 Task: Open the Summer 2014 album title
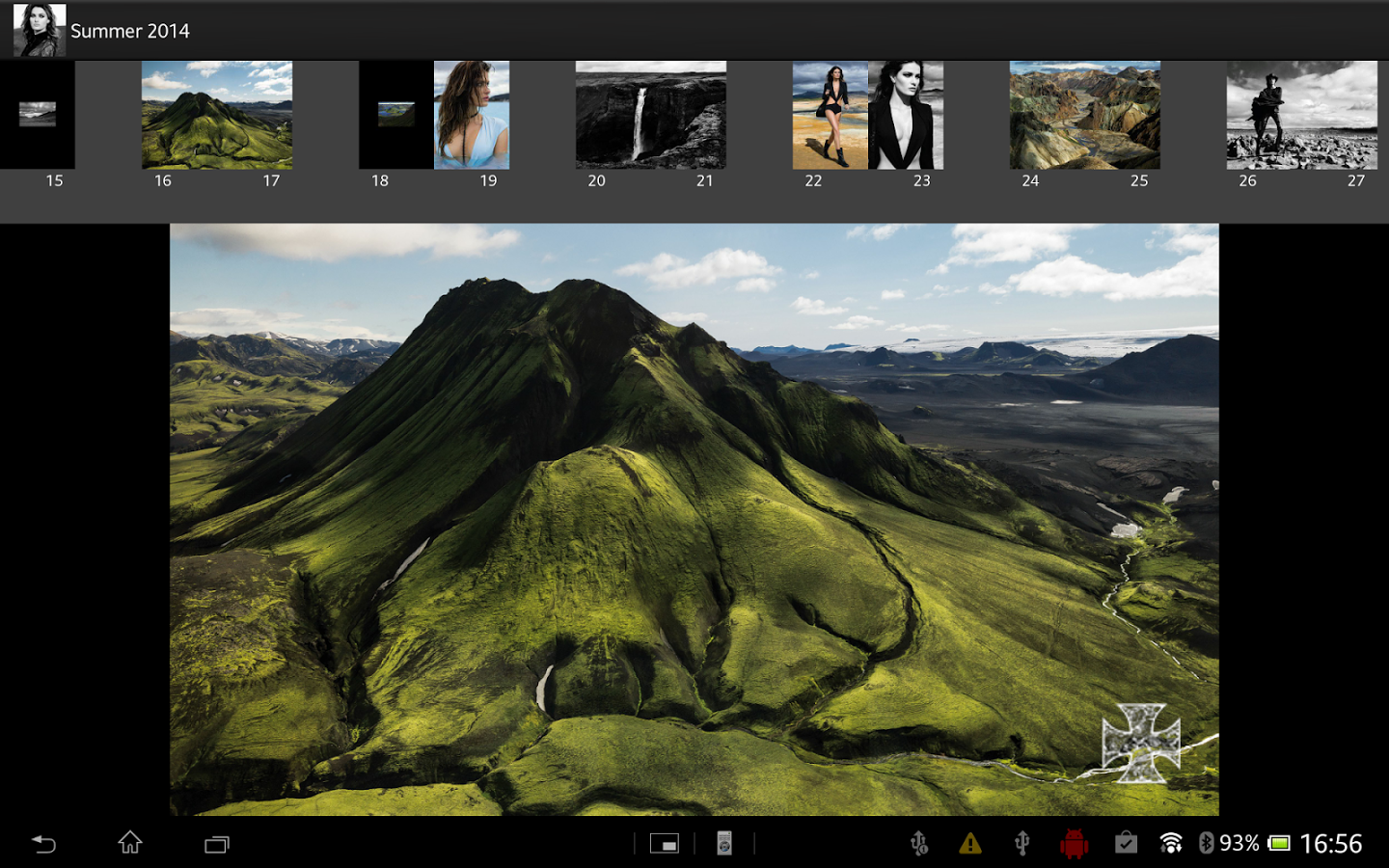click(130, 31)
